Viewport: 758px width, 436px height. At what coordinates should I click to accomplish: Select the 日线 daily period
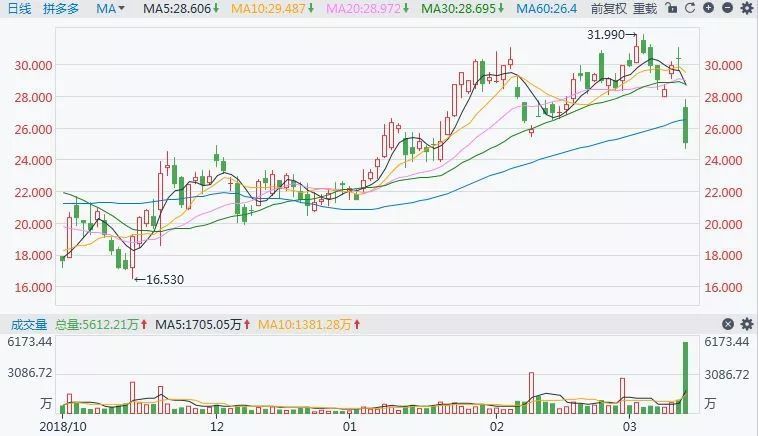click(19, 9)
